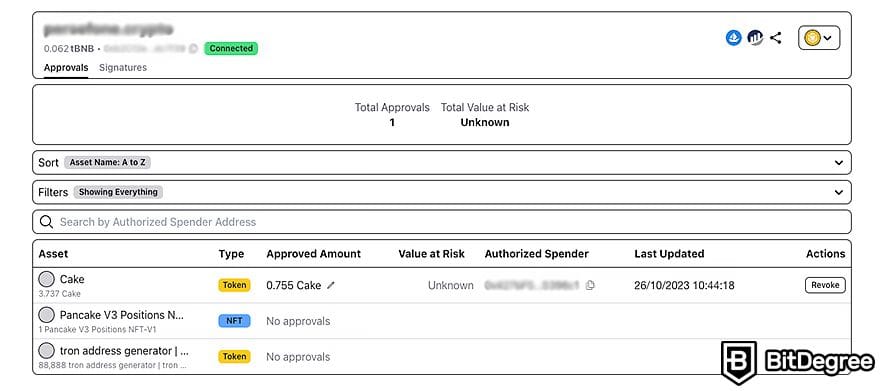The width and height of the screenshot is (880, 391).
Task: Click the tron address generator token logo
Action: click(47, 351)
